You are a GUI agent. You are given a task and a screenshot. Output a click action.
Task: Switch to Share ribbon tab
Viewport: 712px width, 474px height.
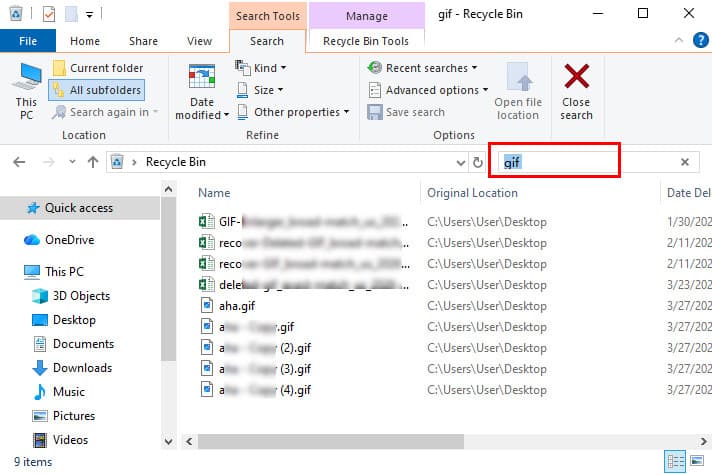[x=143, y=41]
